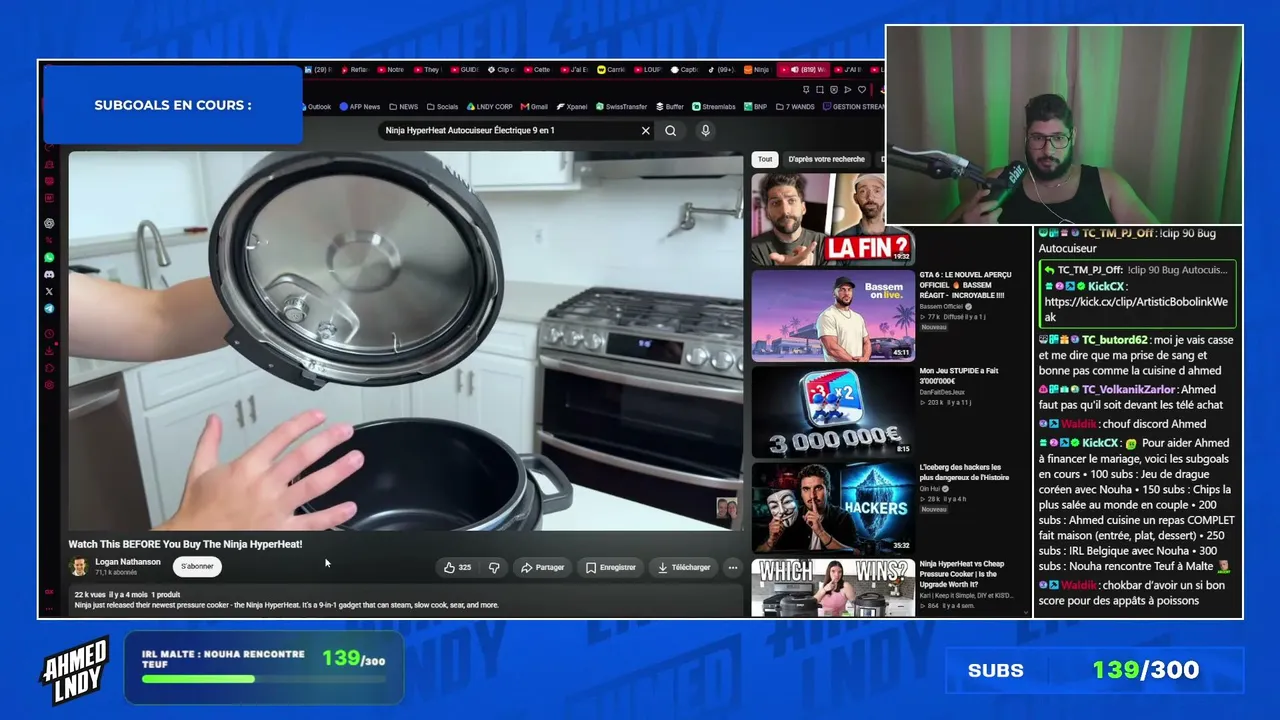
Task: Expand the NEWS bookmarks folder
Action: (404, 107)
